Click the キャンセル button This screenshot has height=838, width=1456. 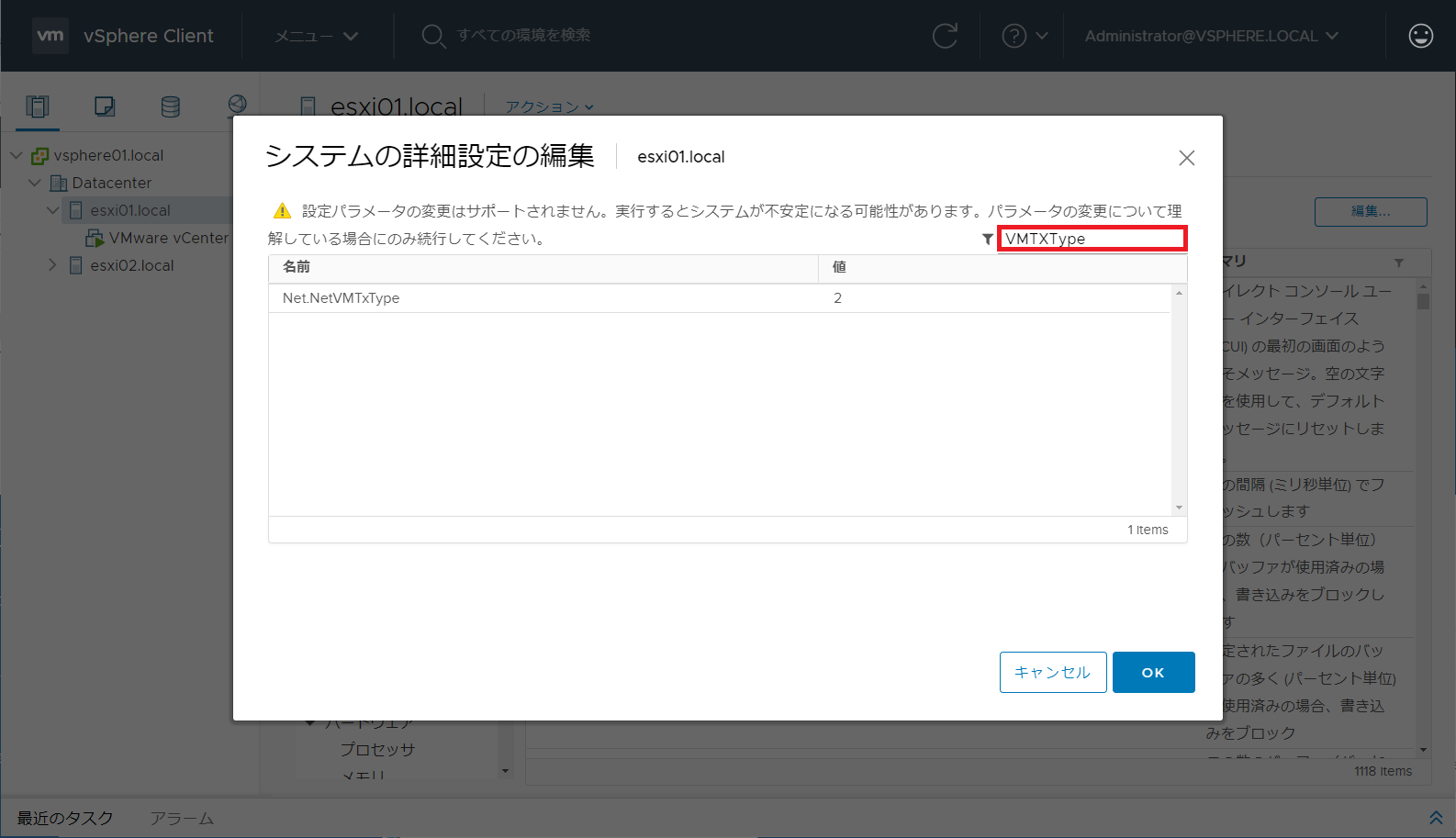pyautogui.click(x=1053, y=672)
